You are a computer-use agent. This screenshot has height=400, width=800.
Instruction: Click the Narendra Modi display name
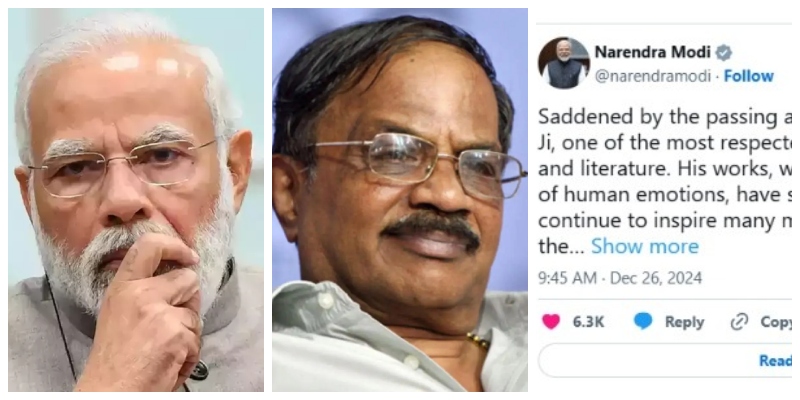pyautogui.click(x=653, y=52)
